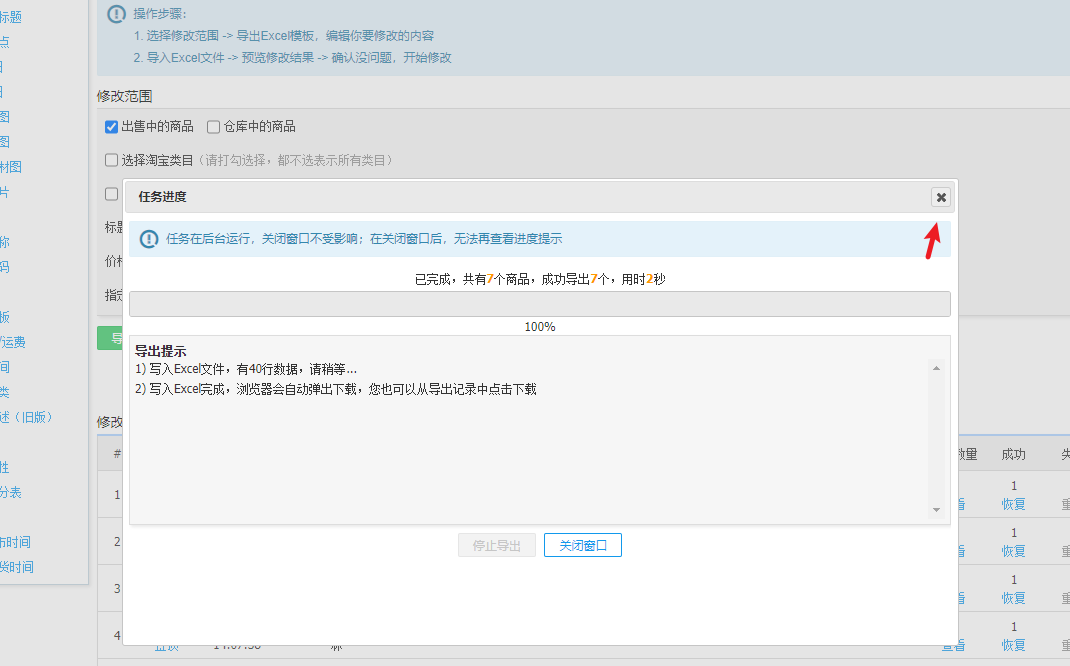Close the 任务进度 dialog with the X icon
The image size is (1070, 666).
940,197
